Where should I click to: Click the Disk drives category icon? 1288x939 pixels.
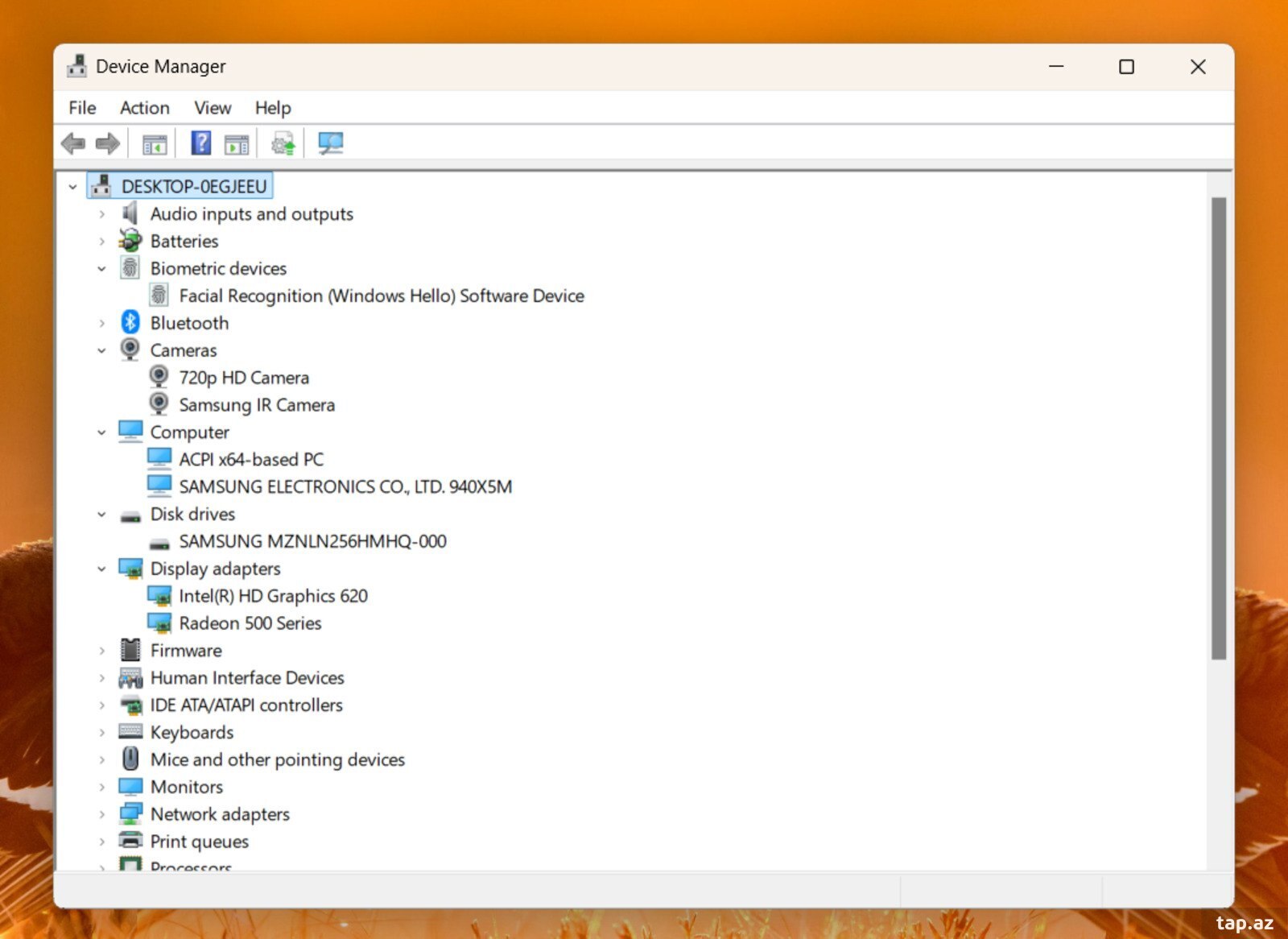130,516
